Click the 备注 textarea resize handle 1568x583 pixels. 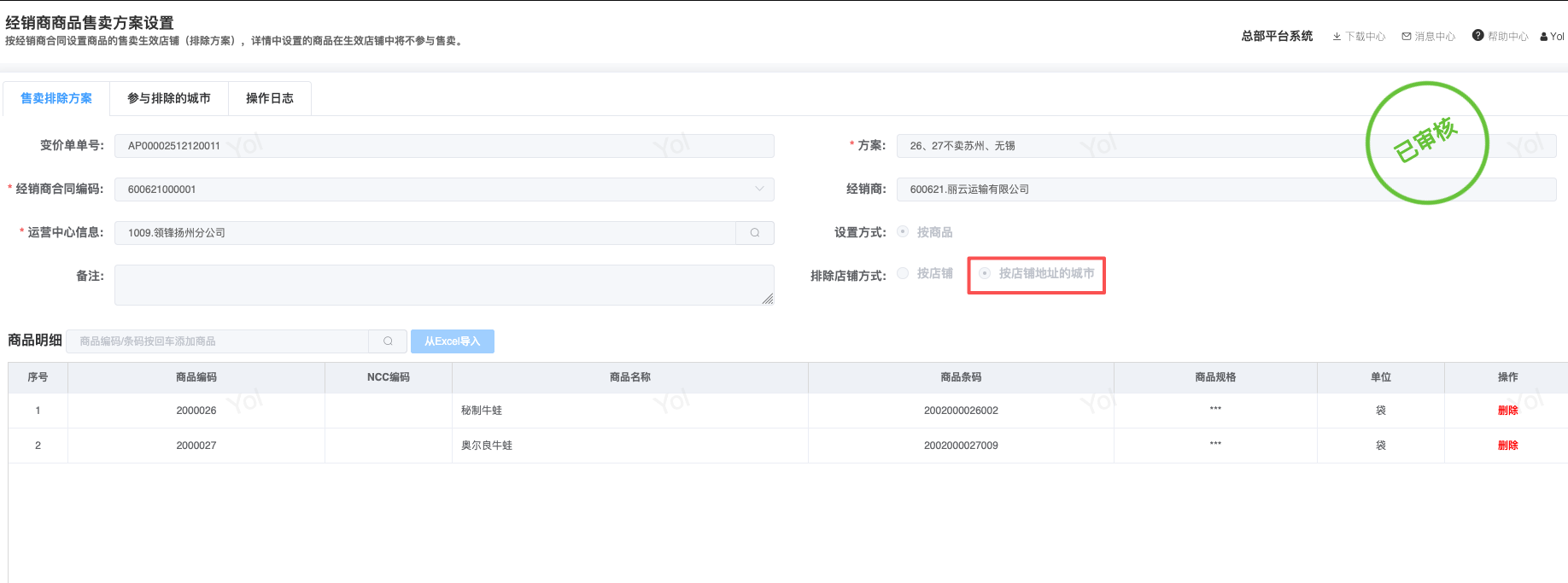(768, 299)
